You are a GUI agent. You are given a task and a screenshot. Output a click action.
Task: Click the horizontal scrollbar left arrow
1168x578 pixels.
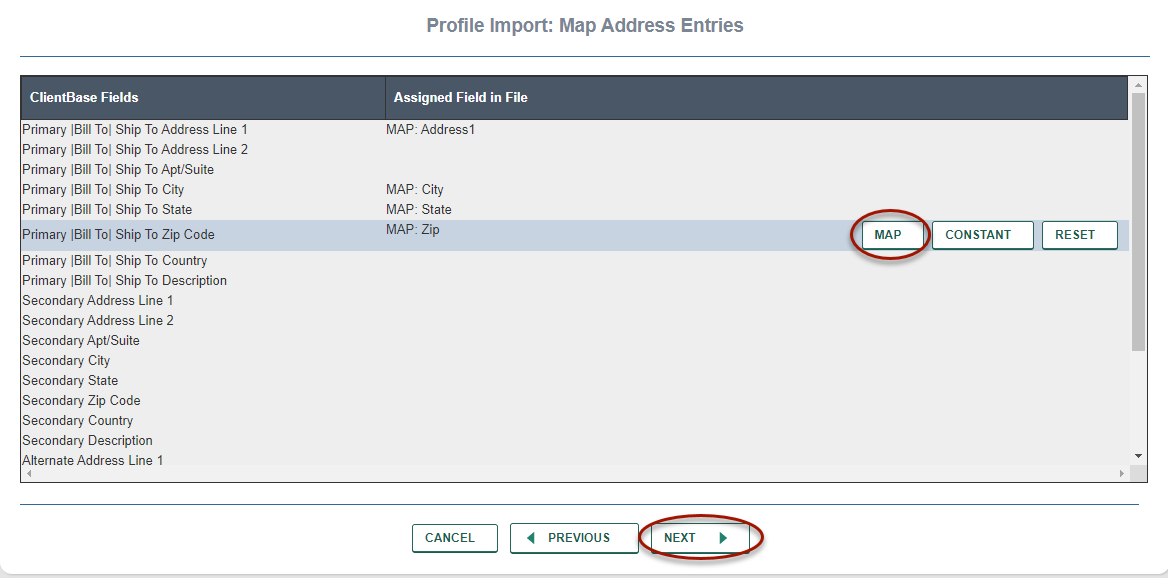(28, 473)
